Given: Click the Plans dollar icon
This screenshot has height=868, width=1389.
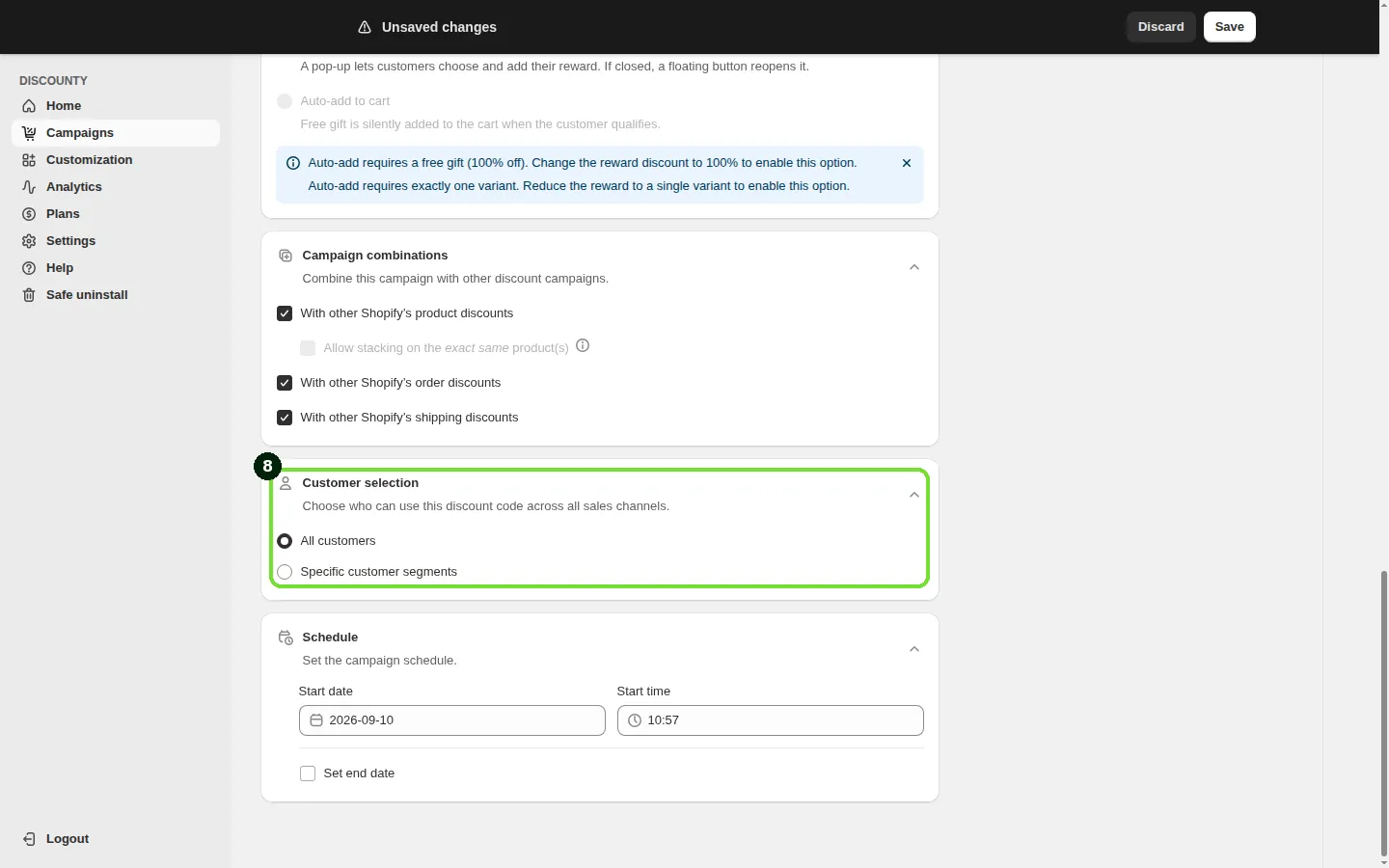Looking at the screenshot, I should 29,214.
